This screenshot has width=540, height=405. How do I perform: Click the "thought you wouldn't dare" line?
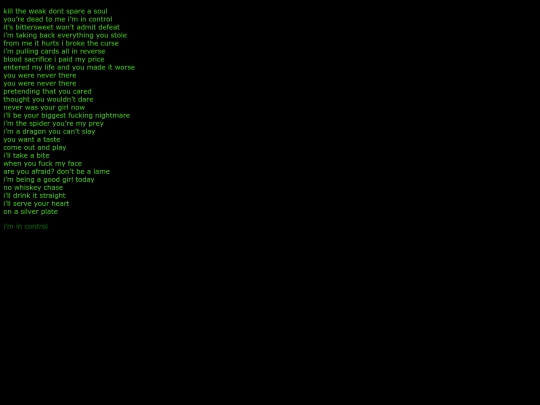(x=48, y=100)
